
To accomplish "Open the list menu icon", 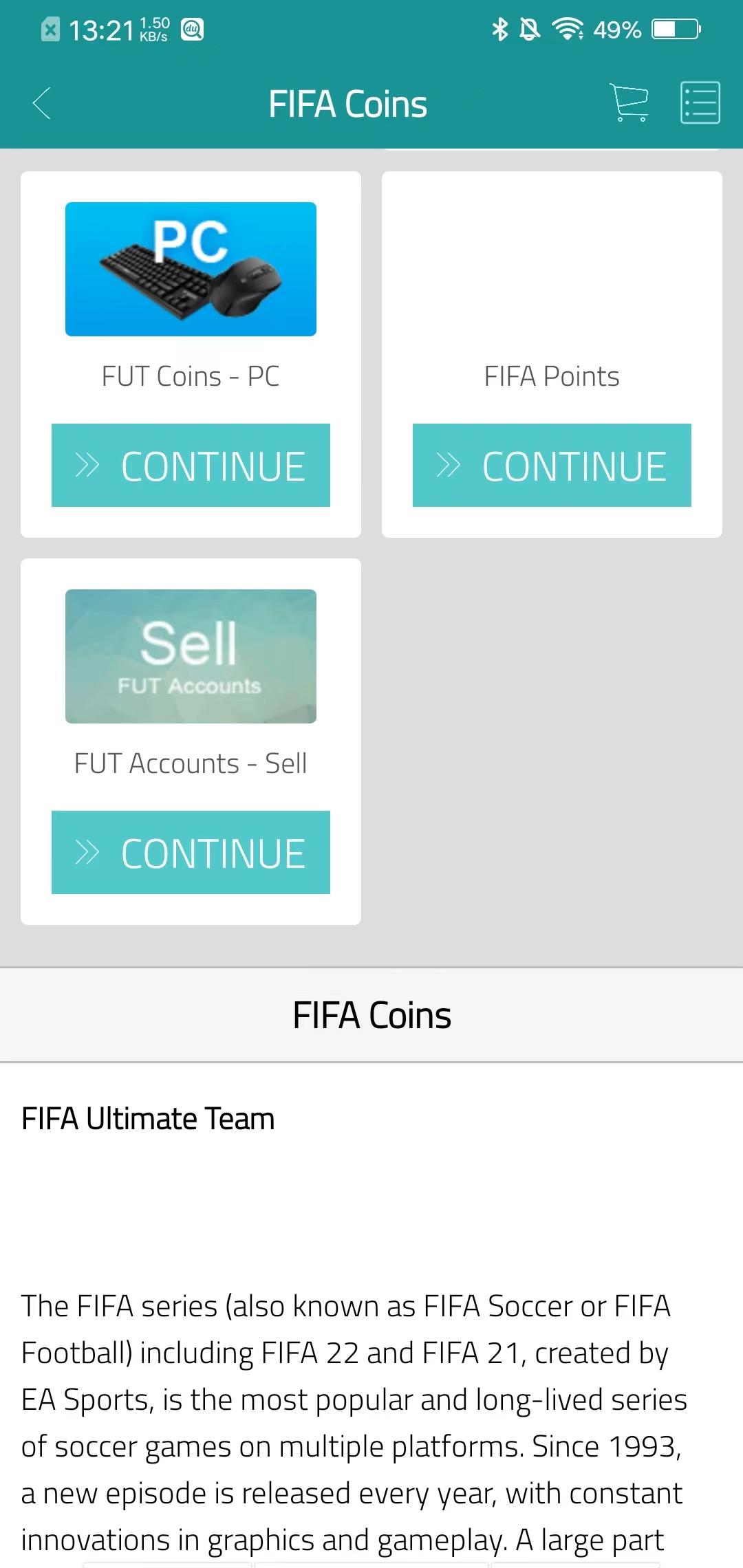I will [x=700, y=102].
